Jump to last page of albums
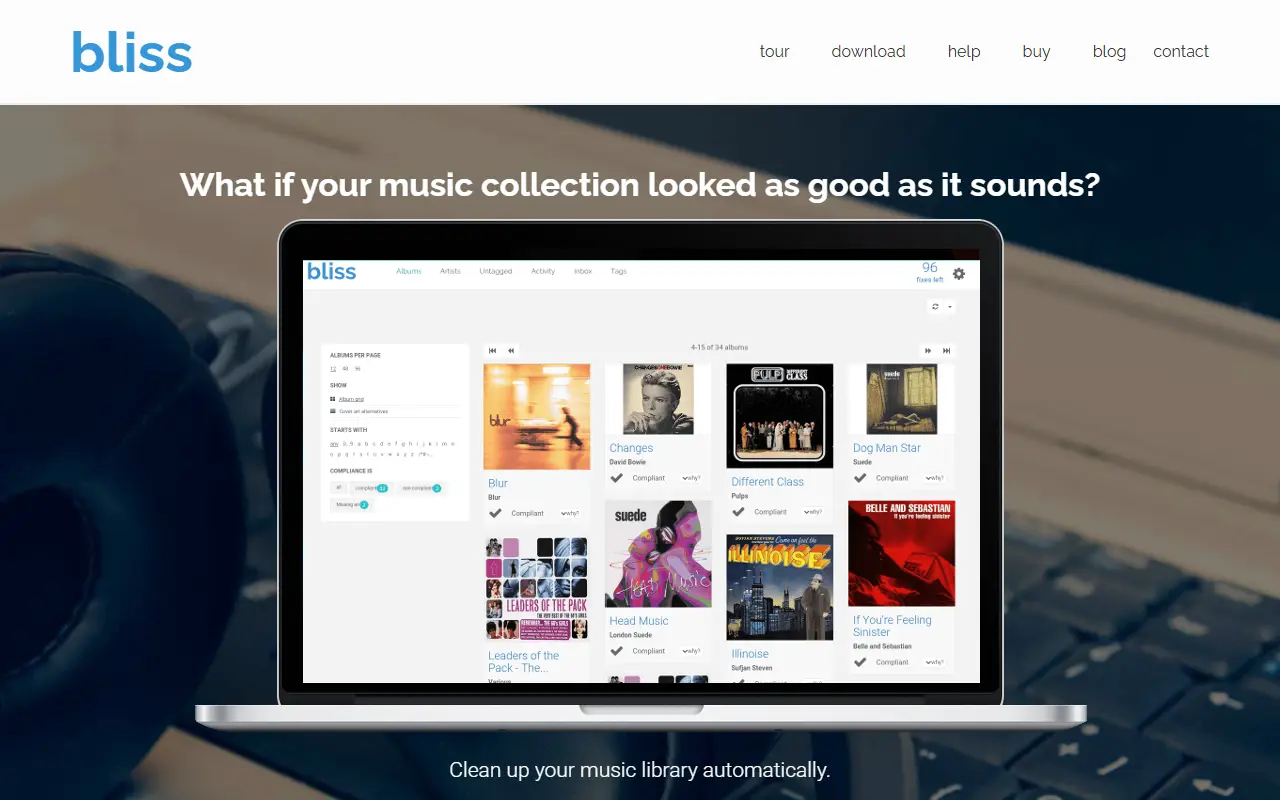The height and width of the screenshot is (800, 1280). tap(946, 351)
